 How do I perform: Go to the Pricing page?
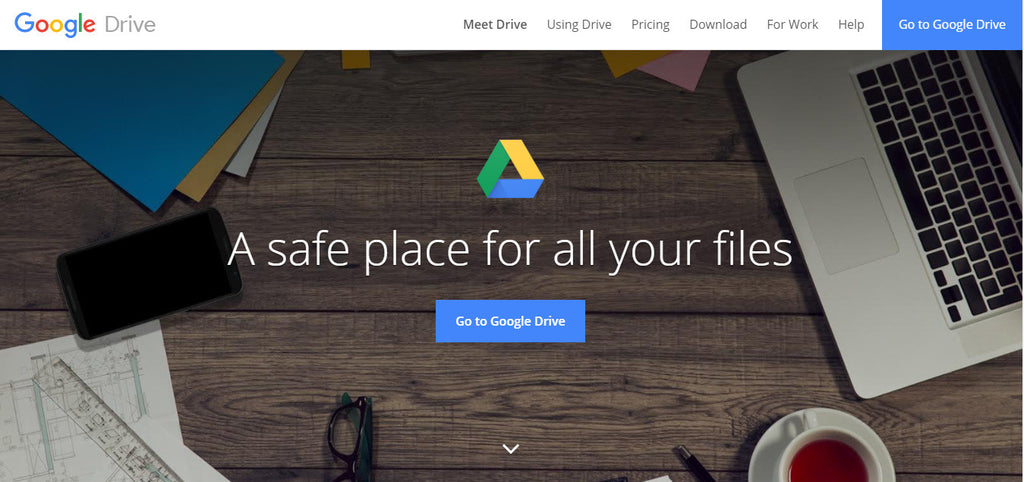pos(650,25)
